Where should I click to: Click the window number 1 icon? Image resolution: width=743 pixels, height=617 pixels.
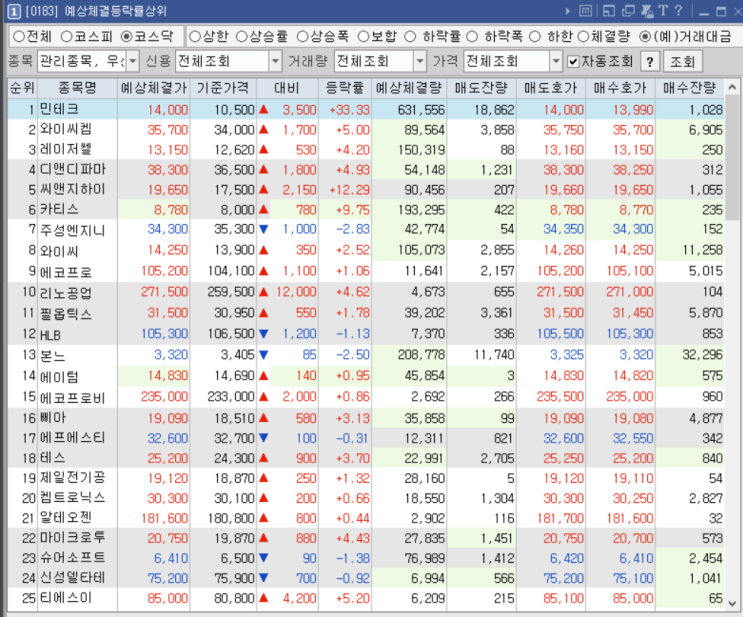(x=14, y=11)
